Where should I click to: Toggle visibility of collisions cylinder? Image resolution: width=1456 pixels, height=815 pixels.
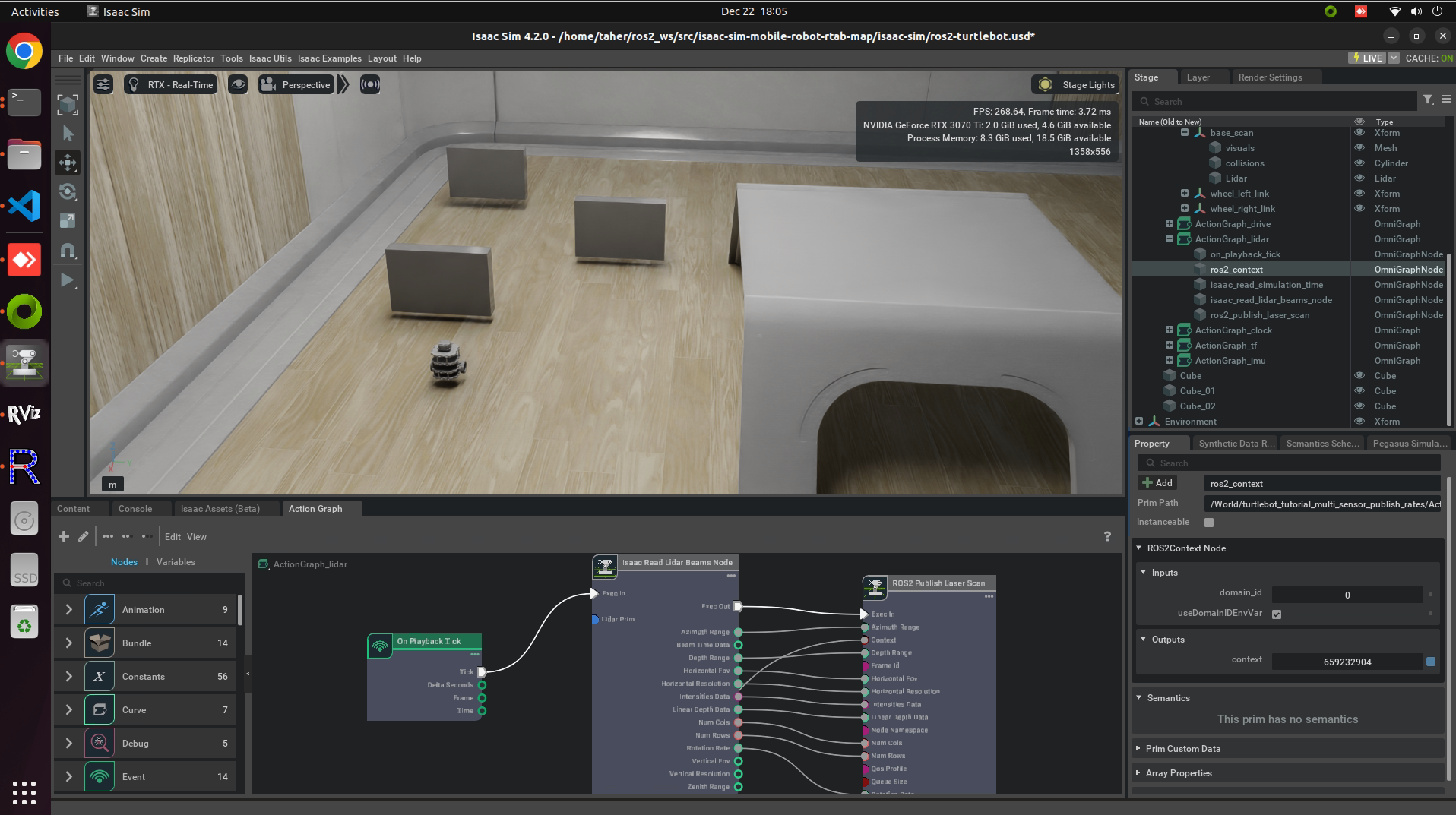1359,163
